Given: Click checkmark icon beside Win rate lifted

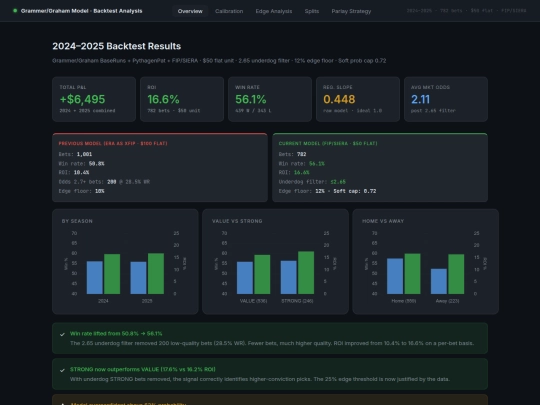Looking at the screenshot, I should [x=62, y=334].
